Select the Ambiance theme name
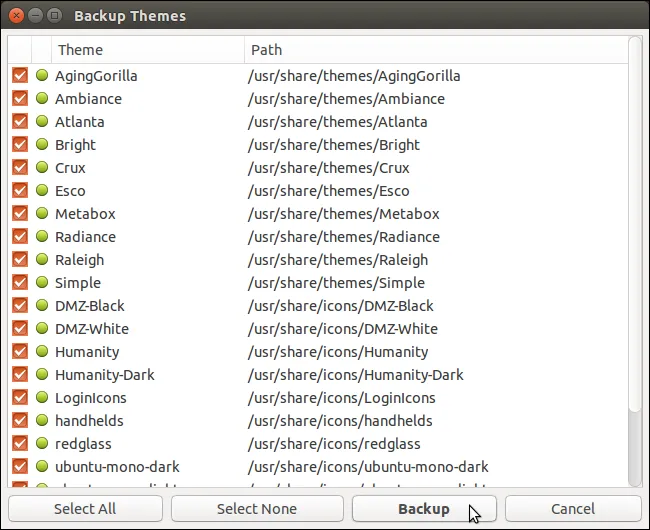This screenshot has height=530, width=650. point(89,99)
